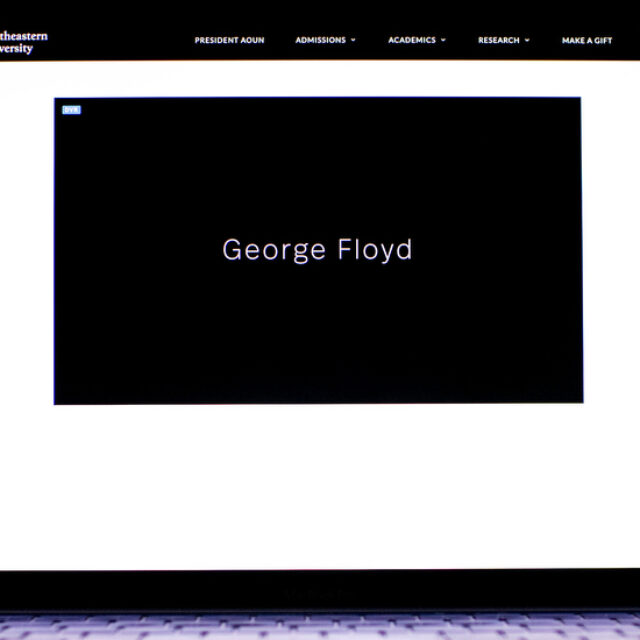Click the white margin right of video
The image size is (640, 640).
[x=610, y=250]
